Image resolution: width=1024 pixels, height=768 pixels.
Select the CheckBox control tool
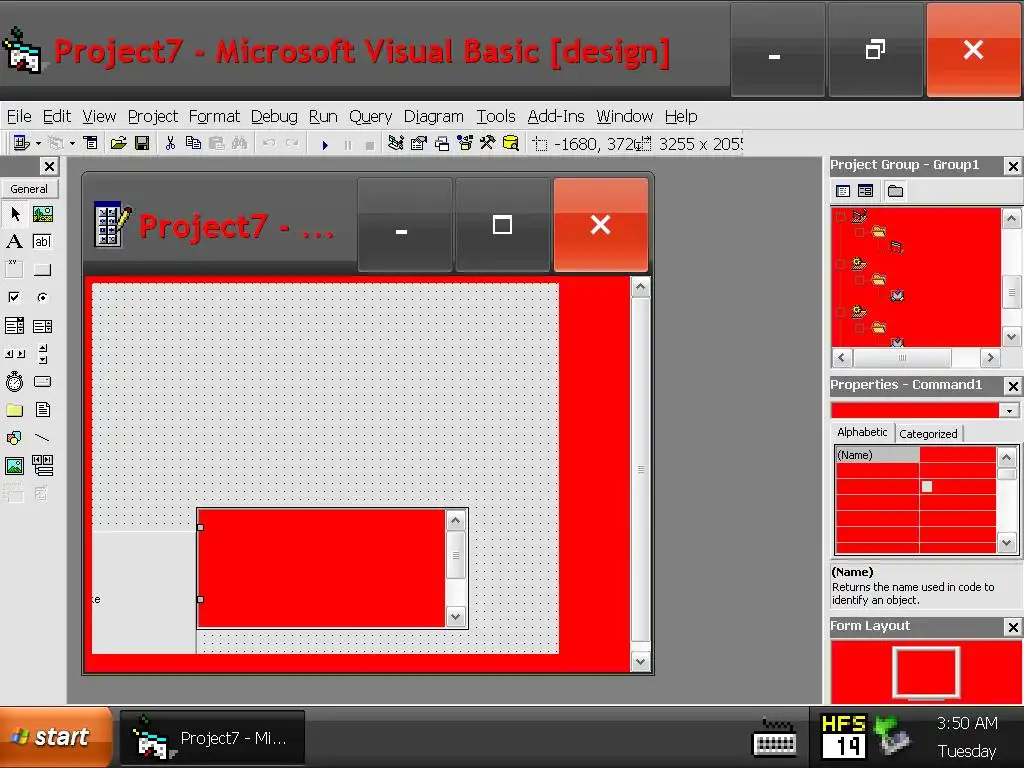coord(14,297)
